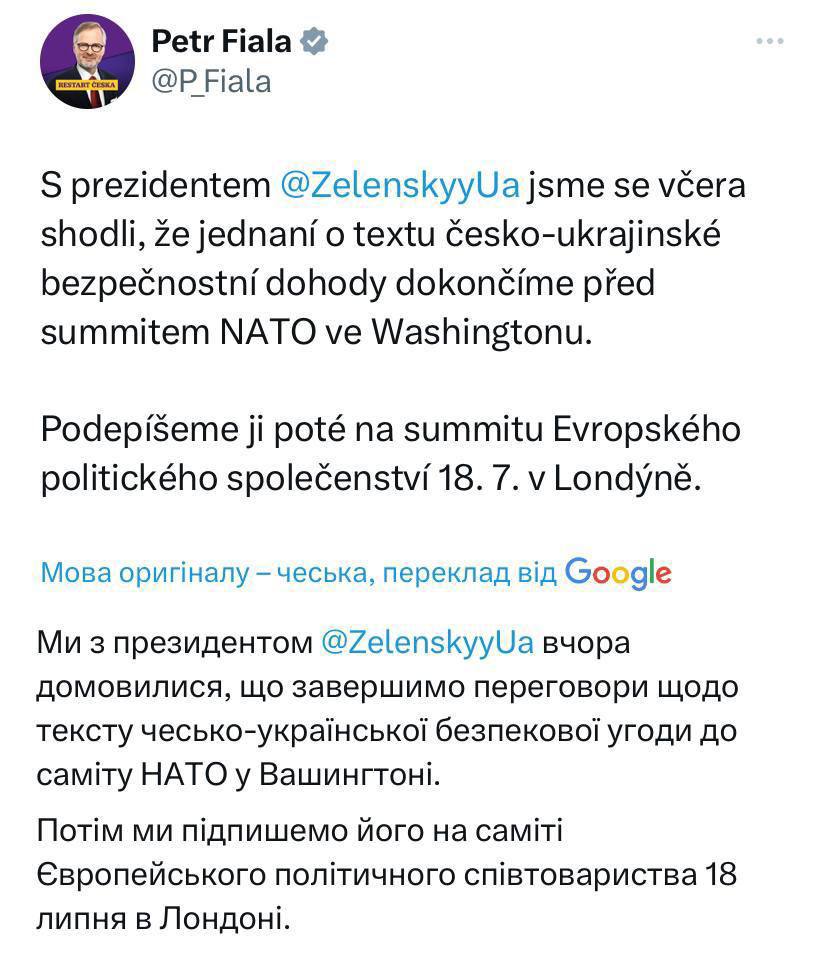Click the paragraph starting "Podepíšeme ji poté"

(x=390, y=453)
